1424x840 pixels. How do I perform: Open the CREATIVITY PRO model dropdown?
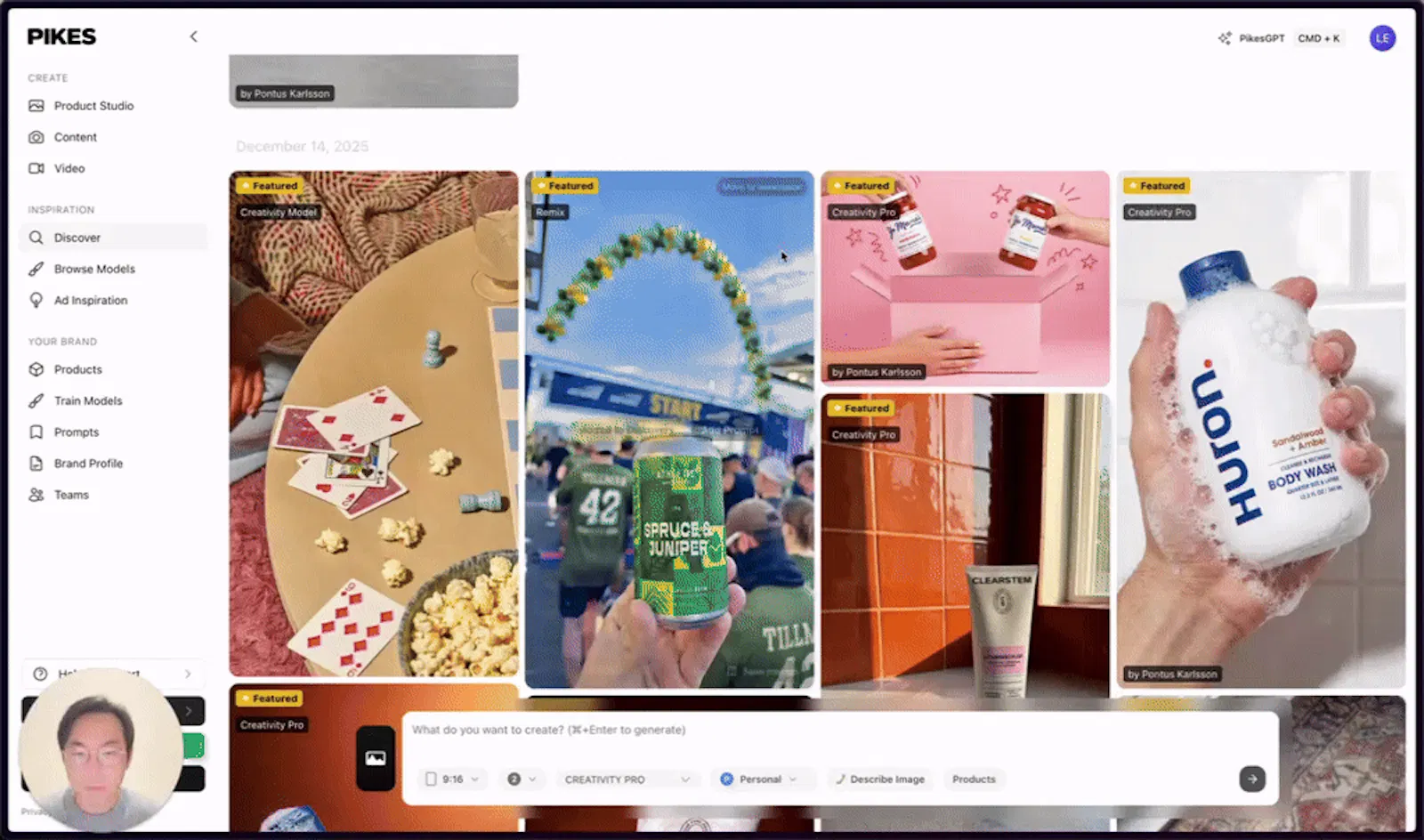pos(627,779)
